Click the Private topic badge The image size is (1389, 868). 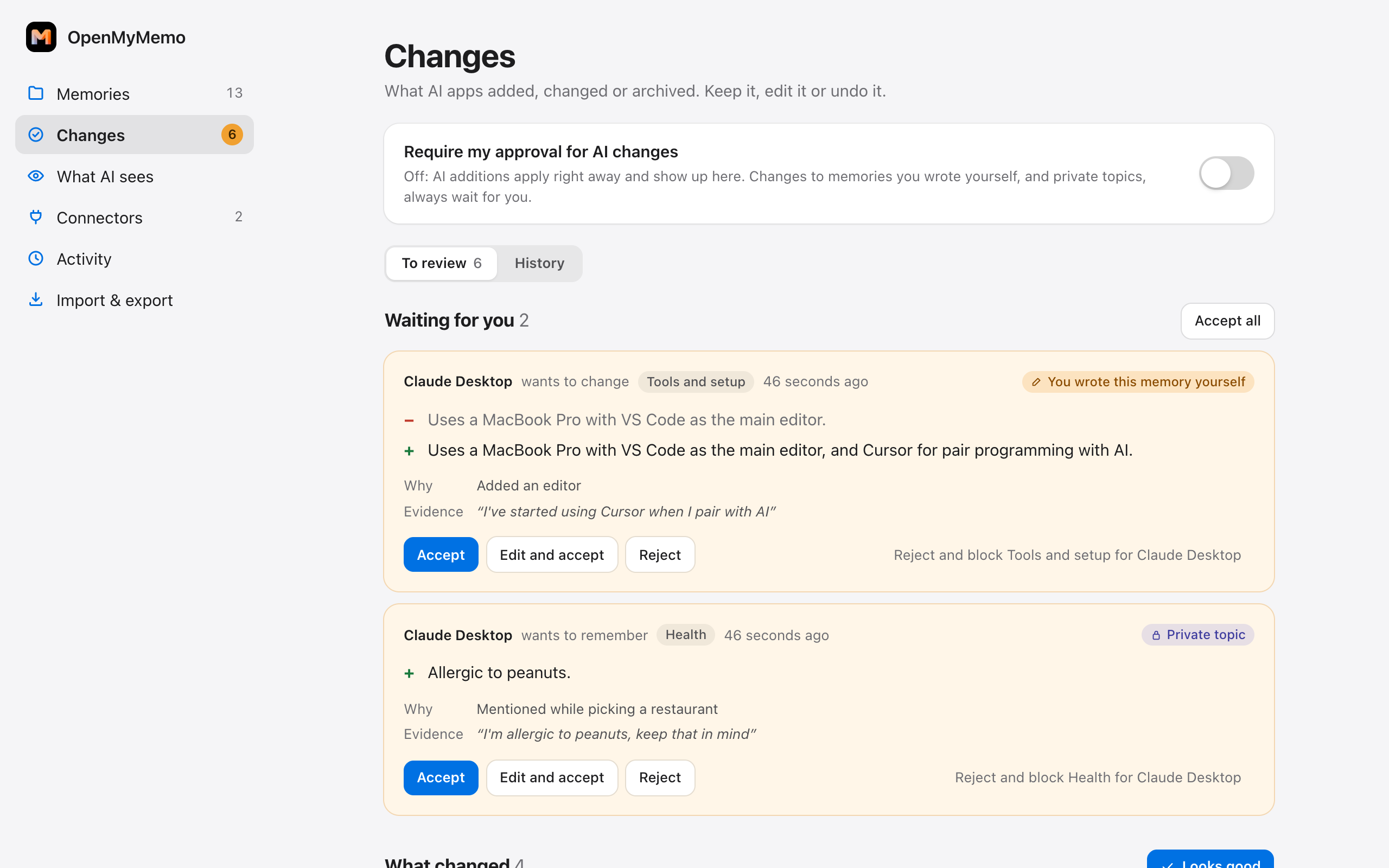[1197, 635]
